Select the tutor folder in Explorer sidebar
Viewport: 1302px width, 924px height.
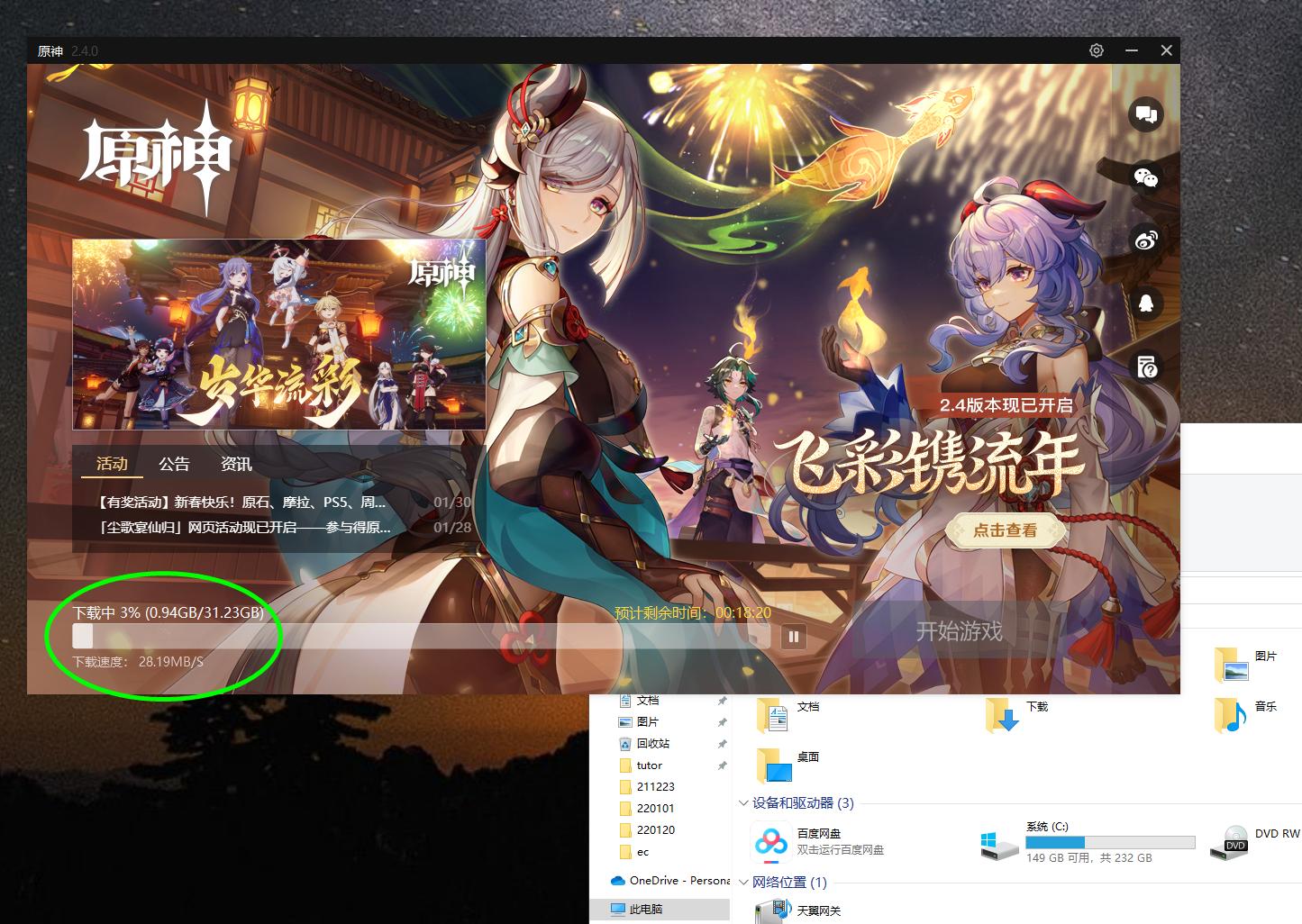[x=649, y=765]
